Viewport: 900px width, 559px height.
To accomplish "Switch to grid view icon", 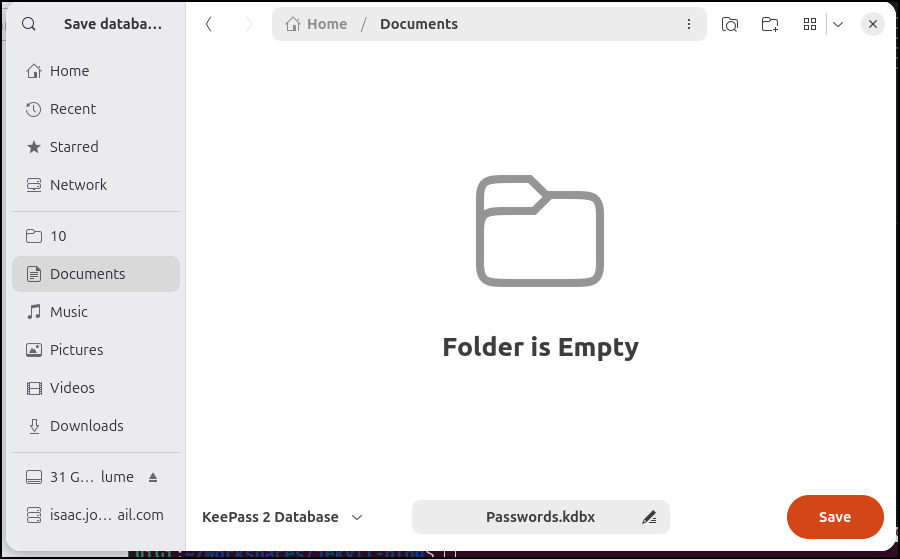I will click(810, 24).
